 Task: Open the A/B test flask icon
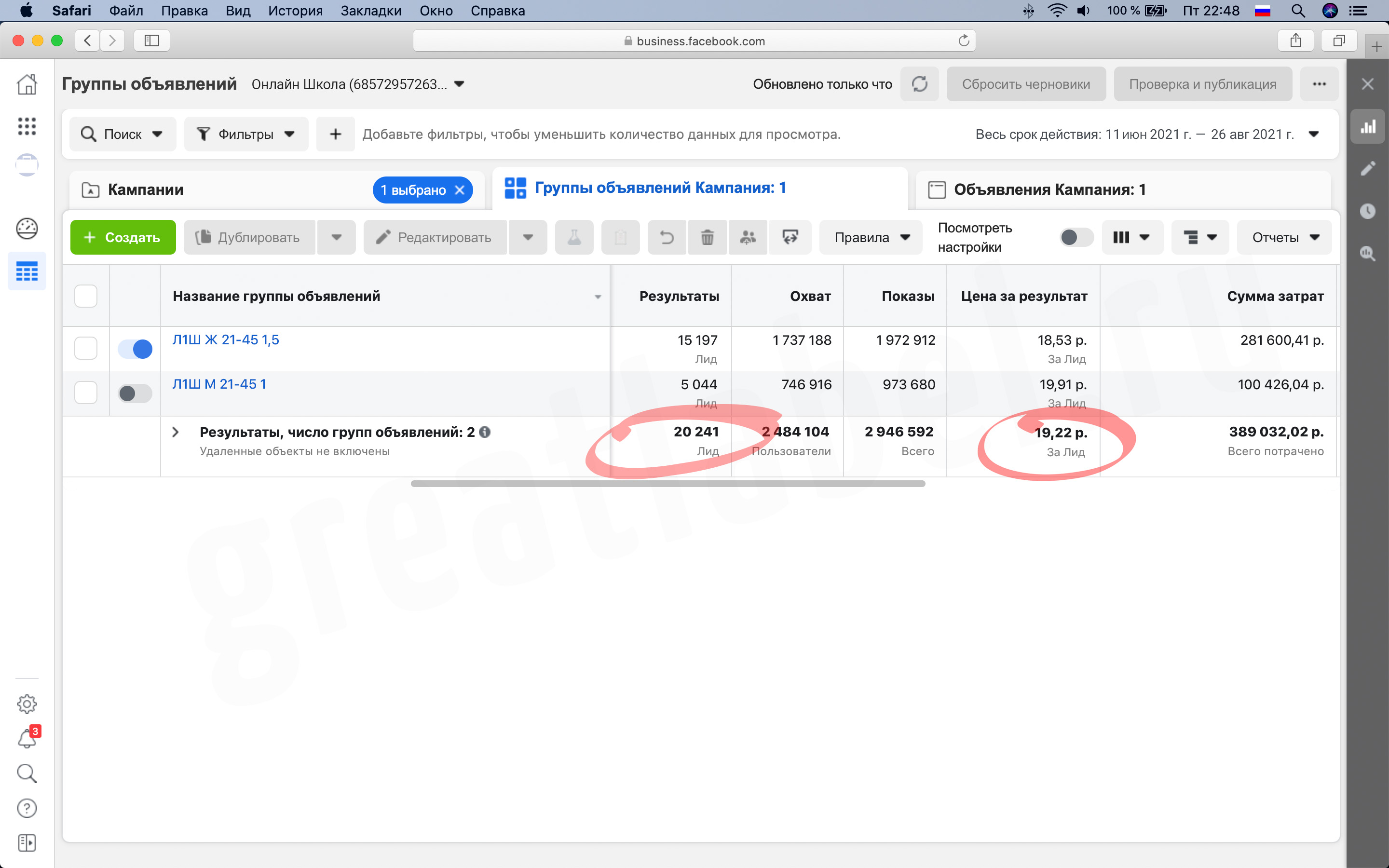click(574, 237)
